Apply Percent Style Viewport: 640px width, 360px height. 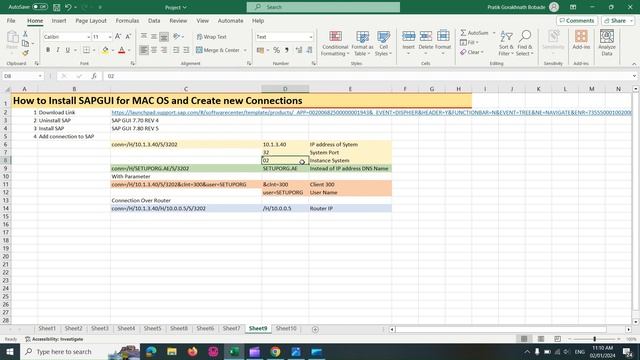click(276, 50)
